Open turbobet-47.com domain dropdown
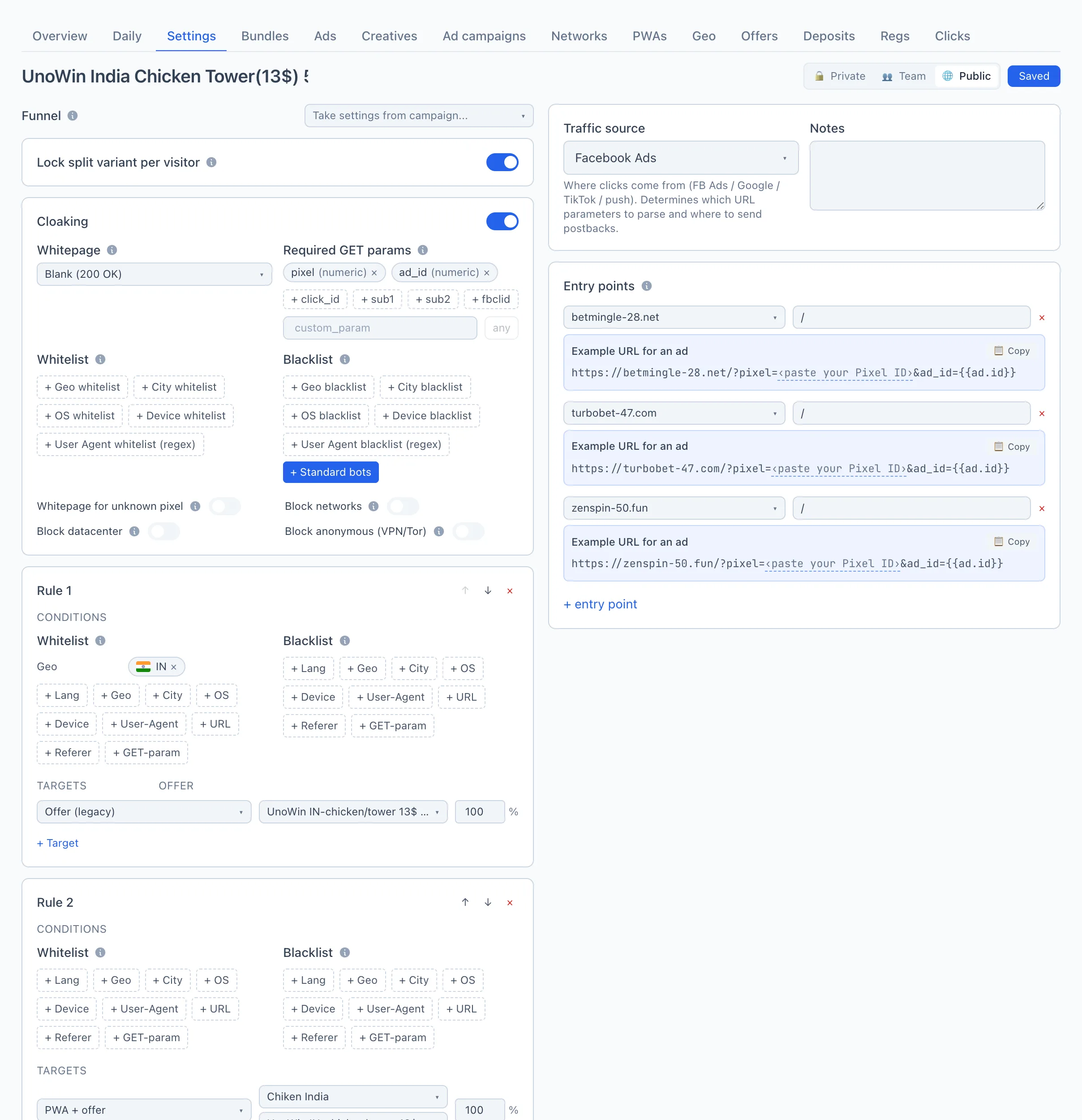The image size is (1082, 1120). click(674, 413)
